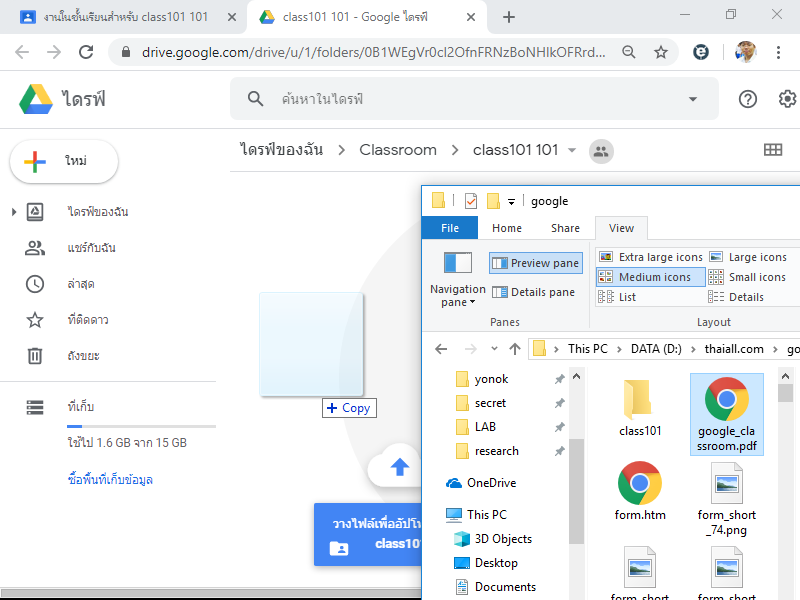Expand thaiall.com path chevron
This screenshot has height=600, width=800.
(775, 349)
